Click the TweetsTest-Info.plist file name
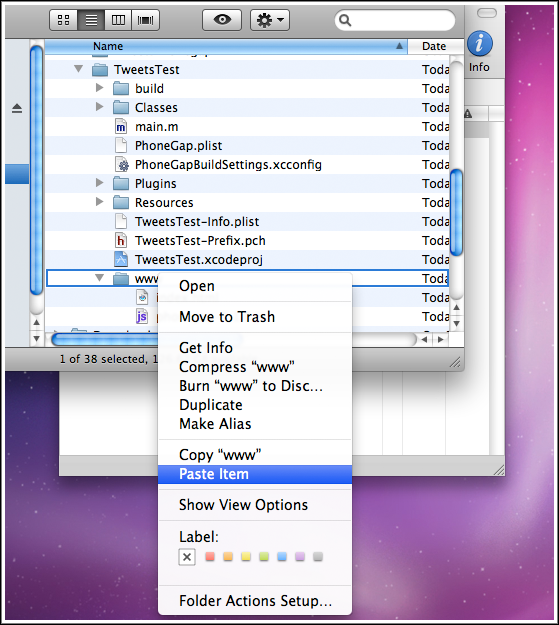 pos(197,222)
